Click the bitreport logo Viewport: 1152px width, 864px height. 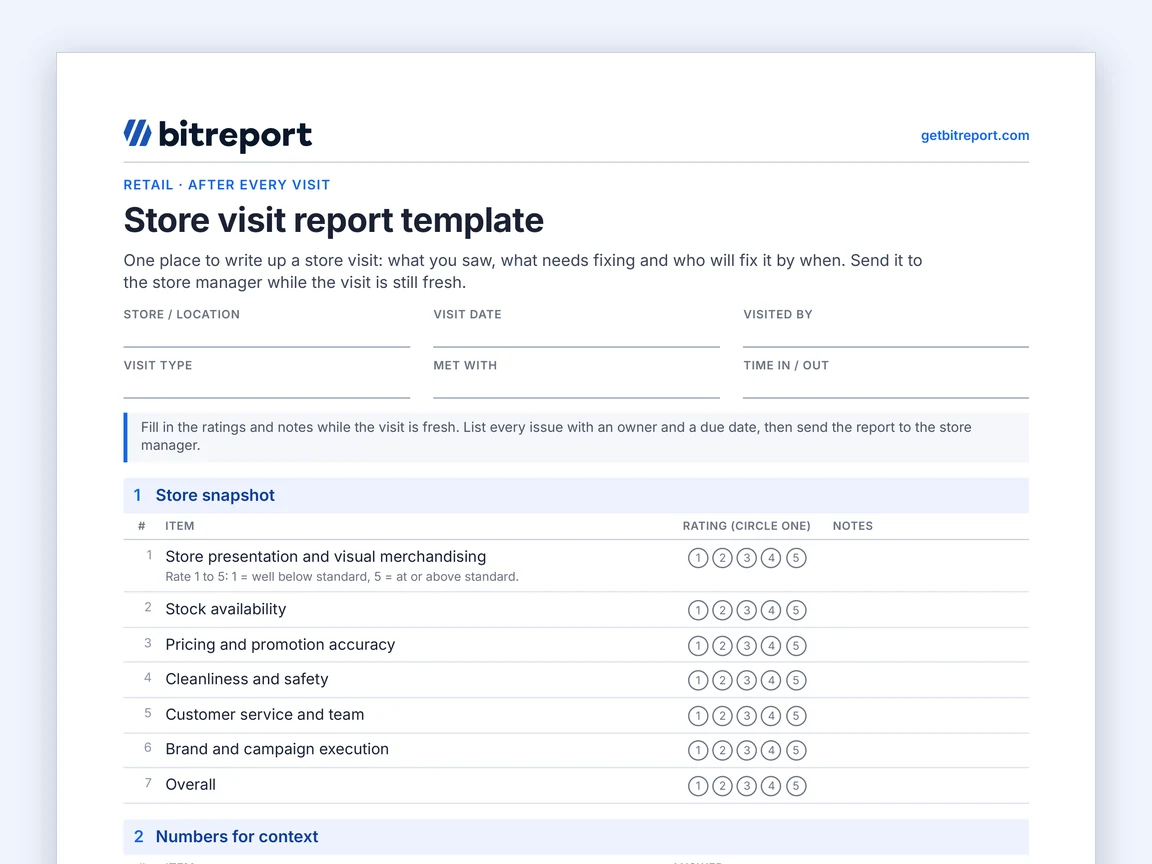[x=217, y=135]
